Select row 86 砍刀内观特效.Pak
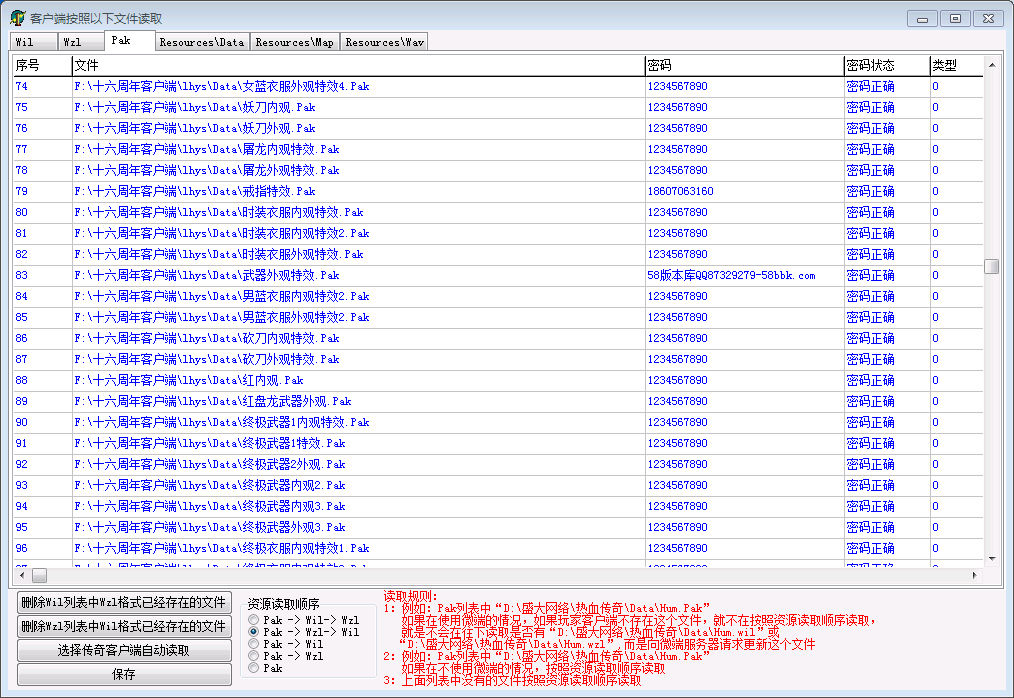Image resolution: width=1014 pixels, height=698 pixels. point(497,338)
